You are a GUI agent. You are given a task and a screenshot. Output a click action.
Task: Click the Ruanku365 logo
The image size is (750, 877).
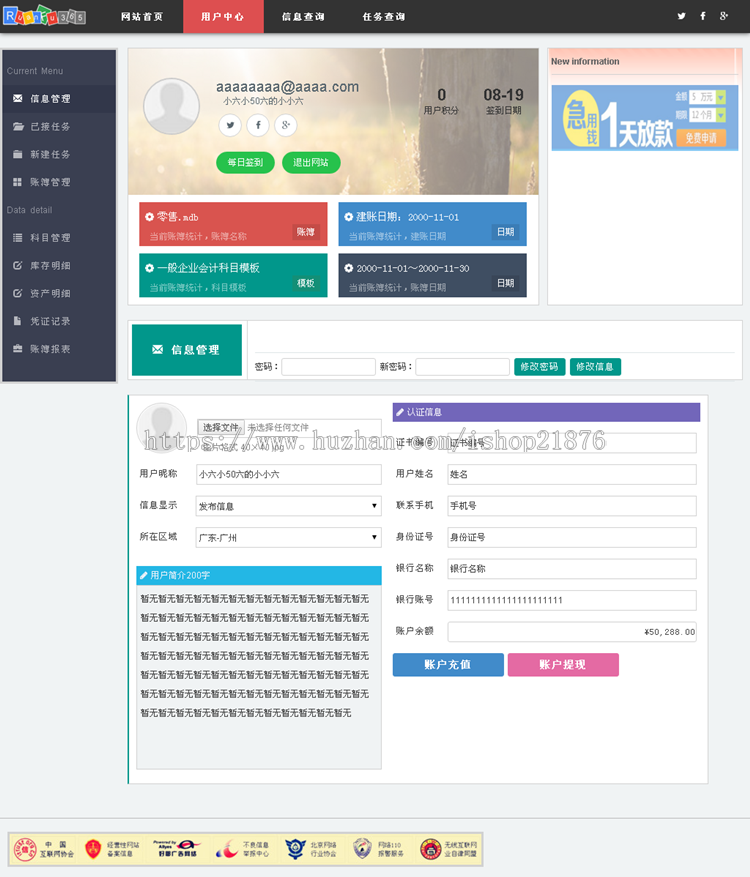tap(44, 16)
